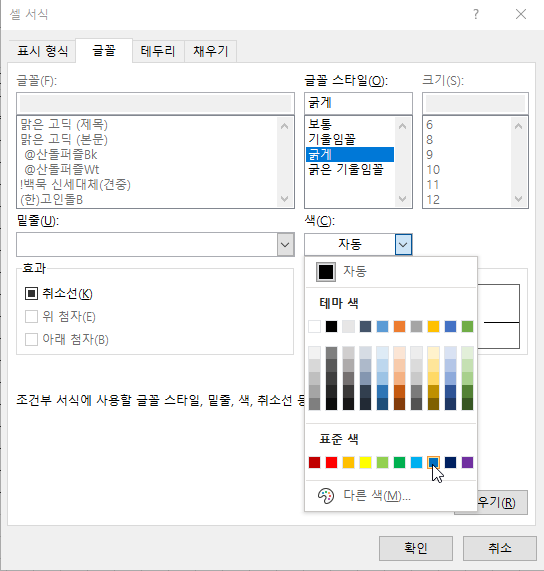Image resolution: width=544 pixels, height=571 pixels.
Task: Select the black theme color swatch
Action: [x=331, y=326]
